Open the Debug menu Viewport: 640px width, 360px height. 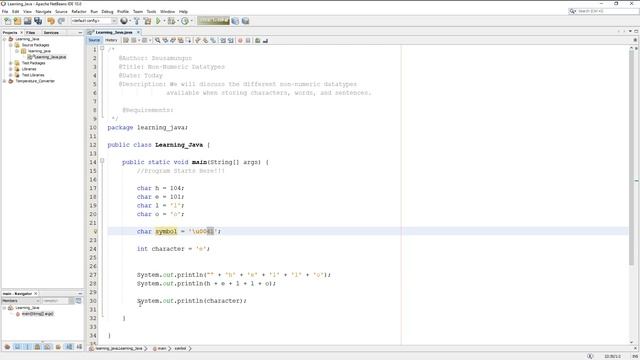pos(107,11)
